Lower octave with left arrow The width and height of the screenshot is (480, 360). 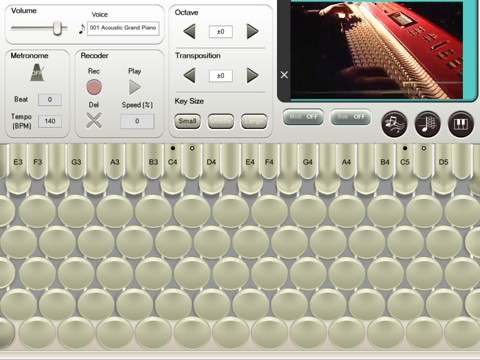189,32
